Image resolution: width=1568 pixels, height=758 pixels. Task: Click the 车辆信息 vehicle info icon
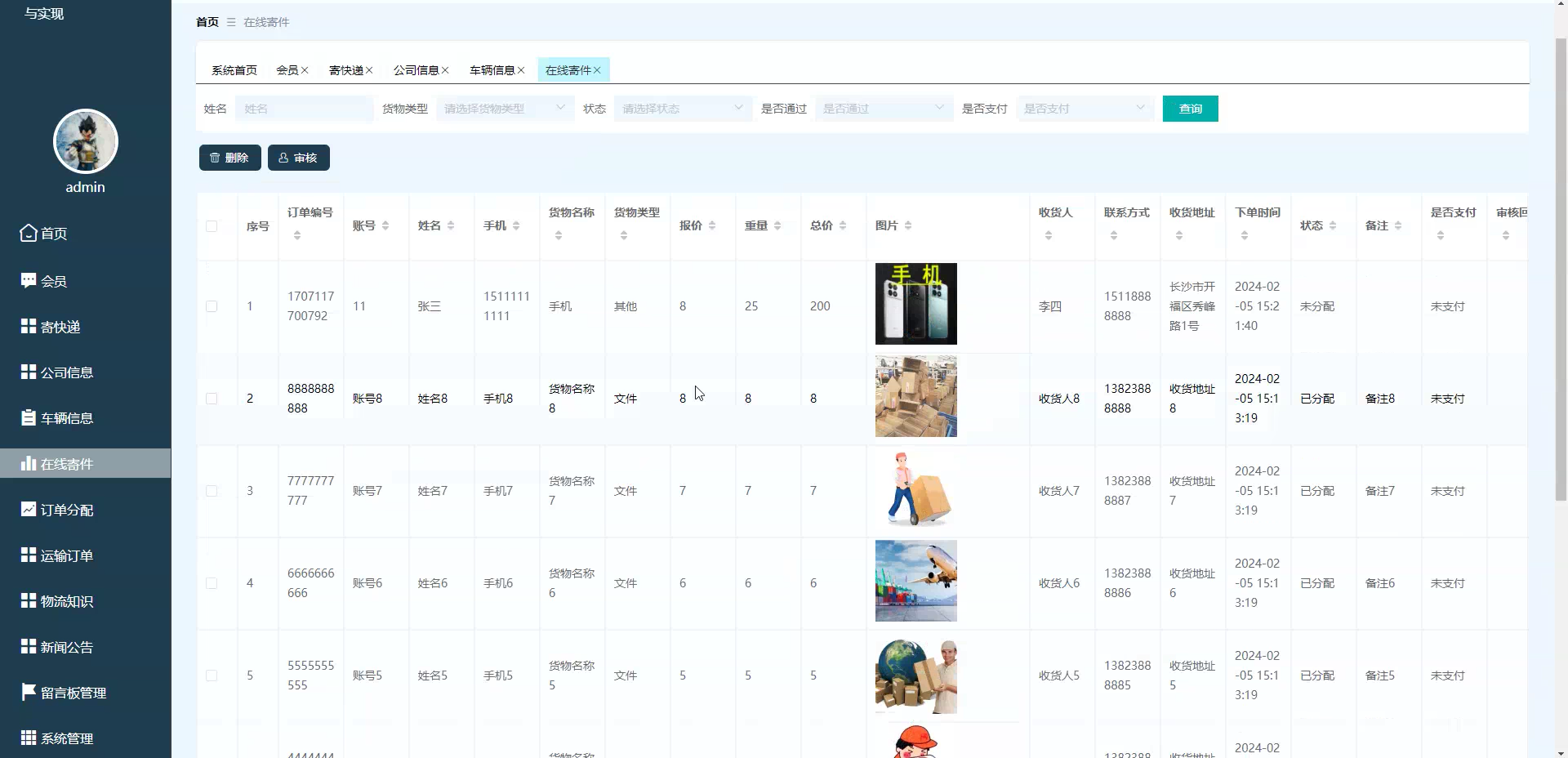tap(27, 417)
